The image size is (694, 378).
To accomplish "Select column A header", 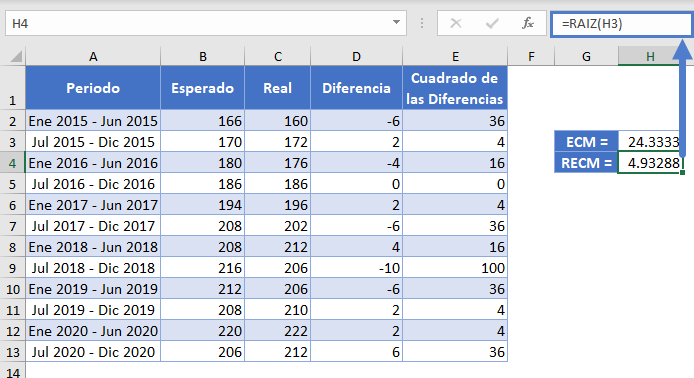I will tap(93, 56).
